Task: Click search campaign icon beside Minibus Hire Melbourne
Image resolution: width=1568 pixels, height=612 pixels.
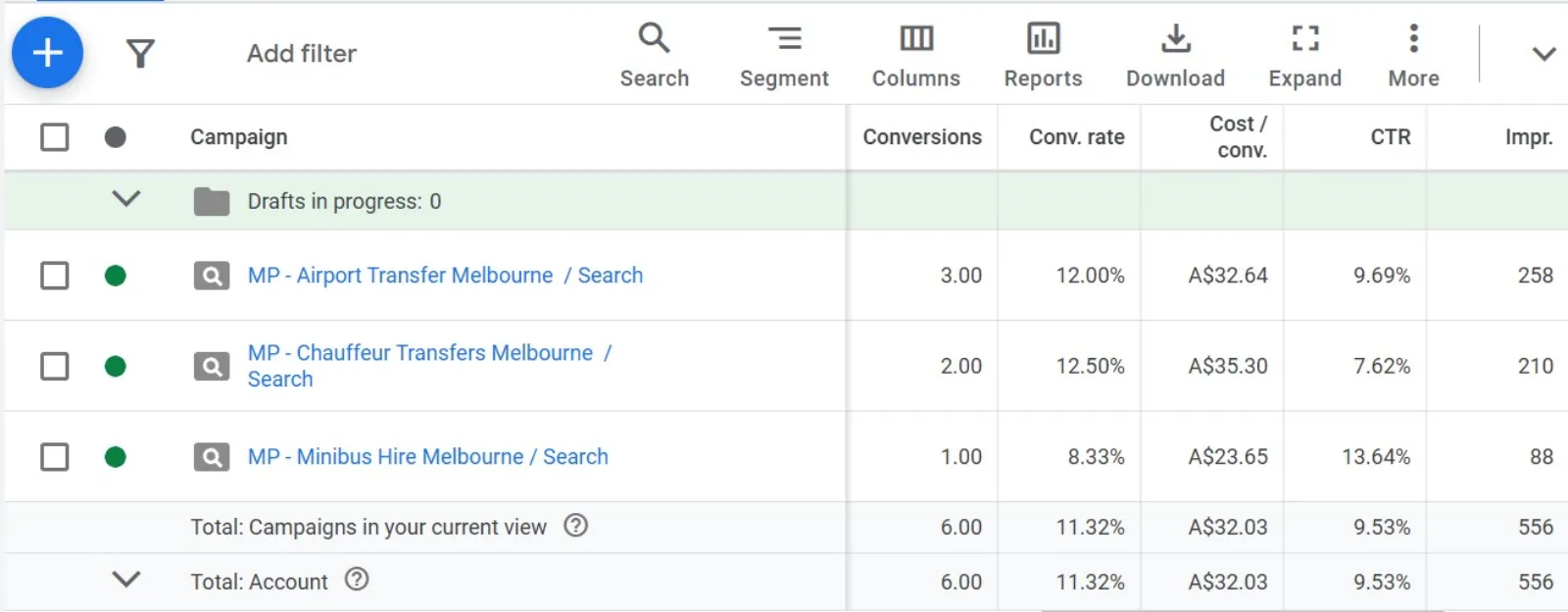Action: (x=212, y=457)
